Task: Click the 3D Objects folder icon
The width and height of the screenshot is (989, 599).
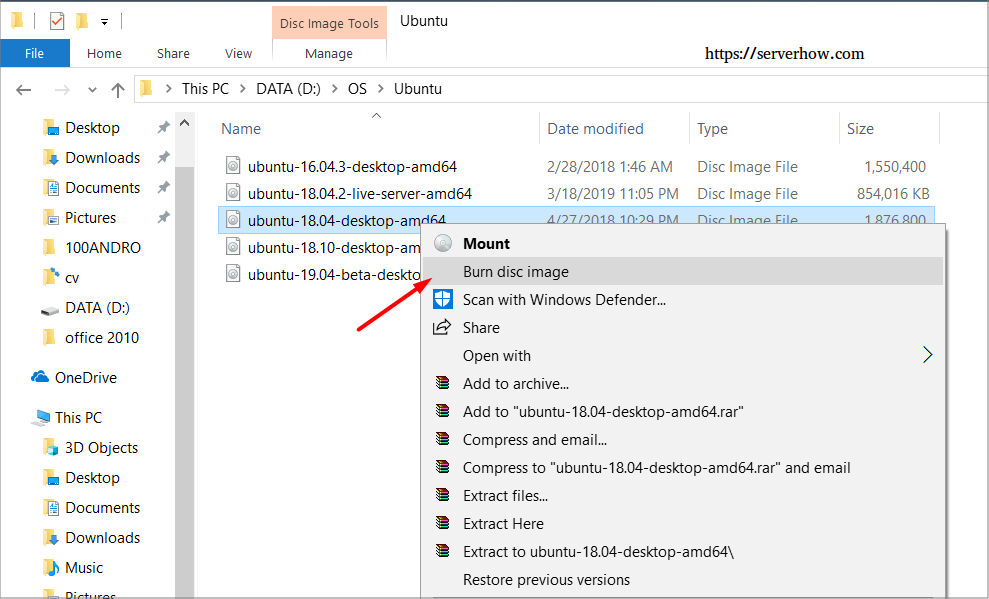Action: point(50,447)
